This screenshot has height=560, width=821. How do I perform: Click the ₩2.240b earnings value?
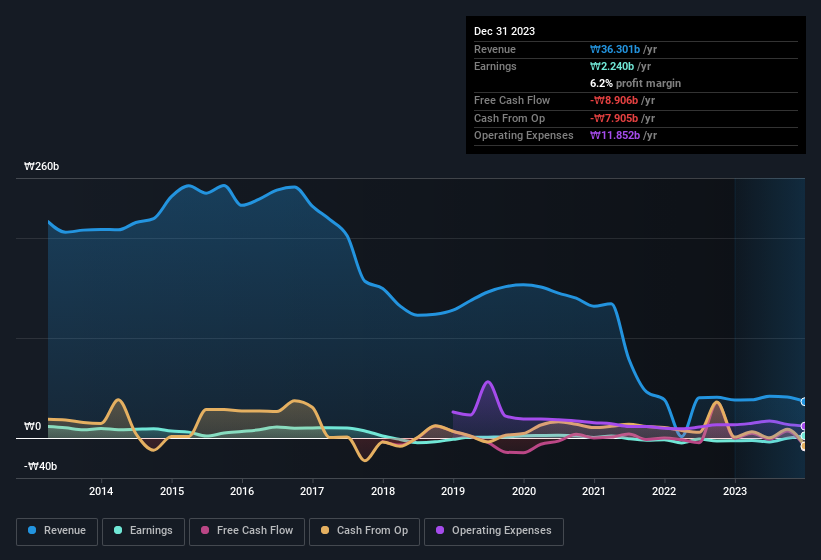coord(612,66)
